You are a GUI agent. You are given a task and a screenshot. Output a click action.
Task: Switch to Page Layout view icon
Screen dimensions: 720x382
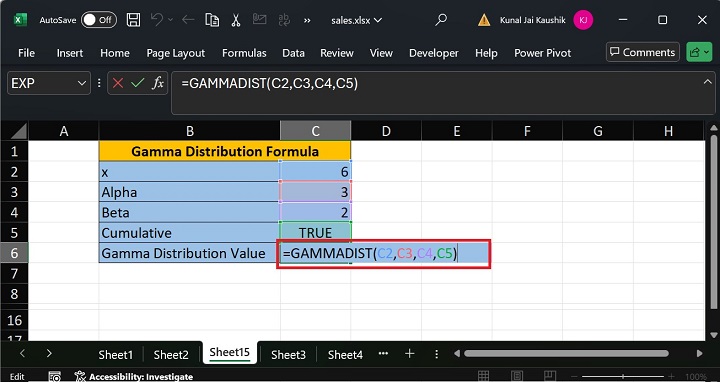[517, 376]
